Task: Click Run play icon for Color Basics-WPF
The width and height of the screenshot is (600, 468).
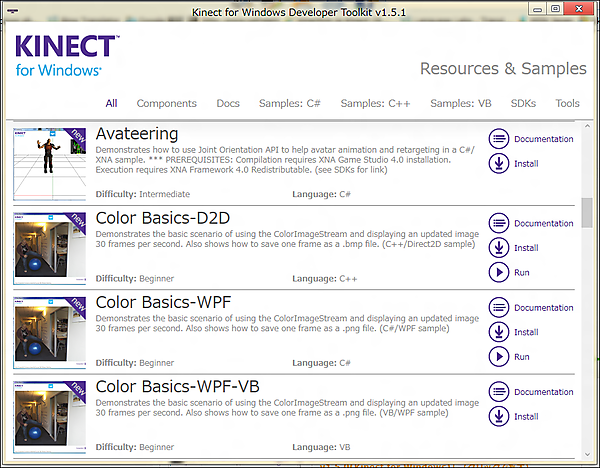Action: pos(499,356)
